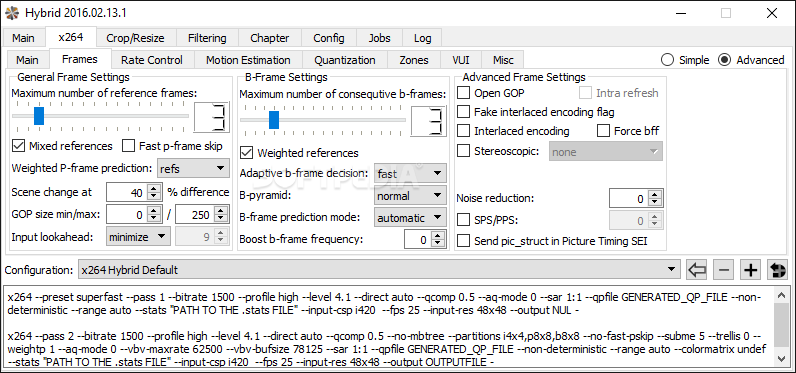
Task: Enable Fast p-frame skip
Action: tap(129, 146)
